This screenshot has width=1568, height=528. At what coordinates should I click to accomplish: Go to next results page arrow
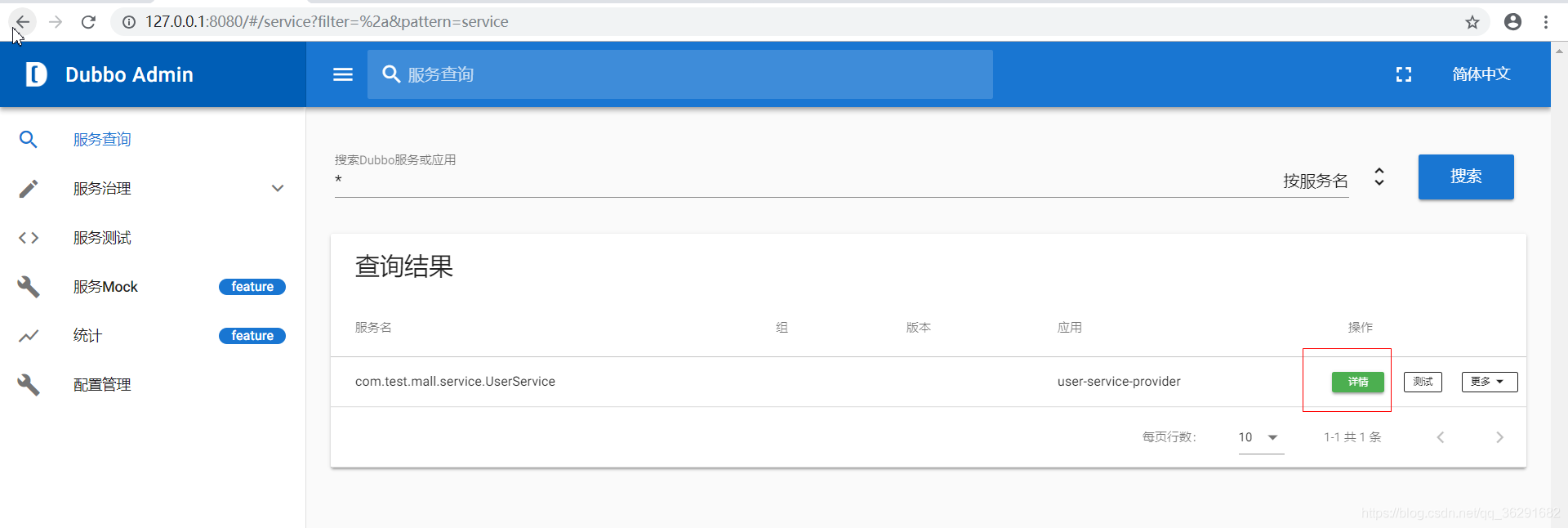[x=1499, y=437]
